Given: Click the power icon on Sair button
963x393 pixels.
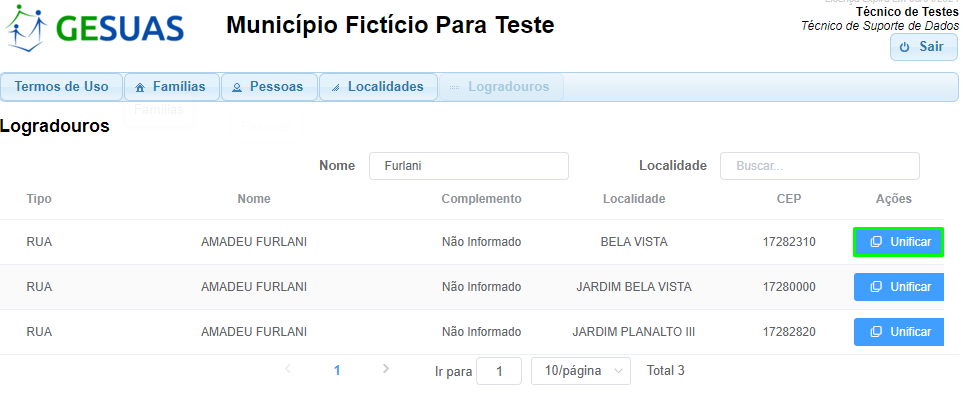Looking at the screenshot, I should click(904, 48).
